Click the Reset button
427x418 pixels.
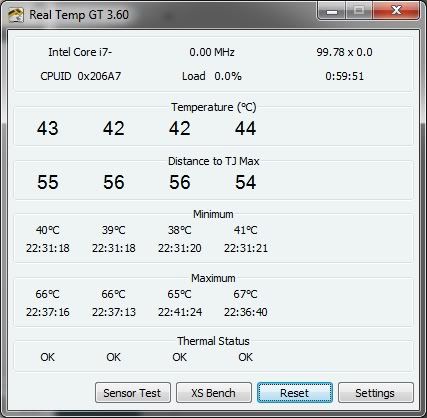click(x=295, y=393)
